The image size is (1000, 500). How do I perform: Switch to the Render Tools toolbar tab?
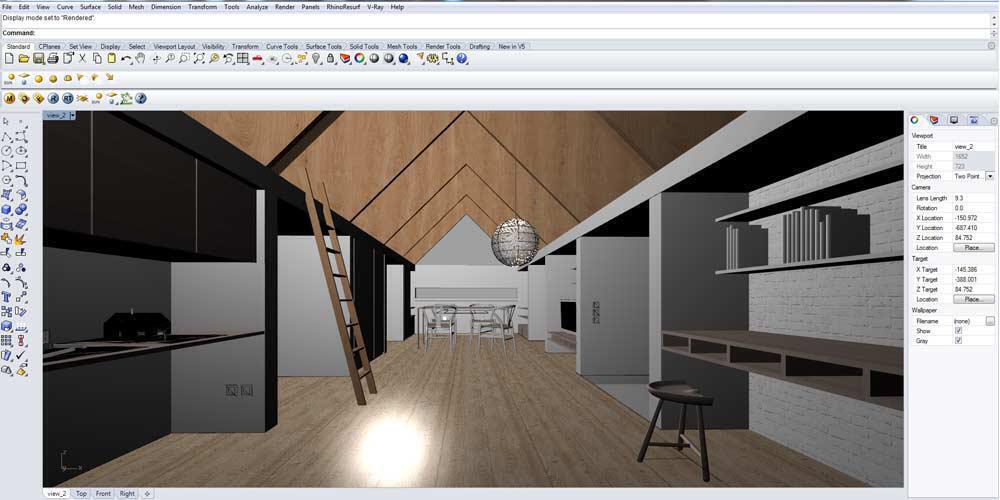[x=443, y=47]
